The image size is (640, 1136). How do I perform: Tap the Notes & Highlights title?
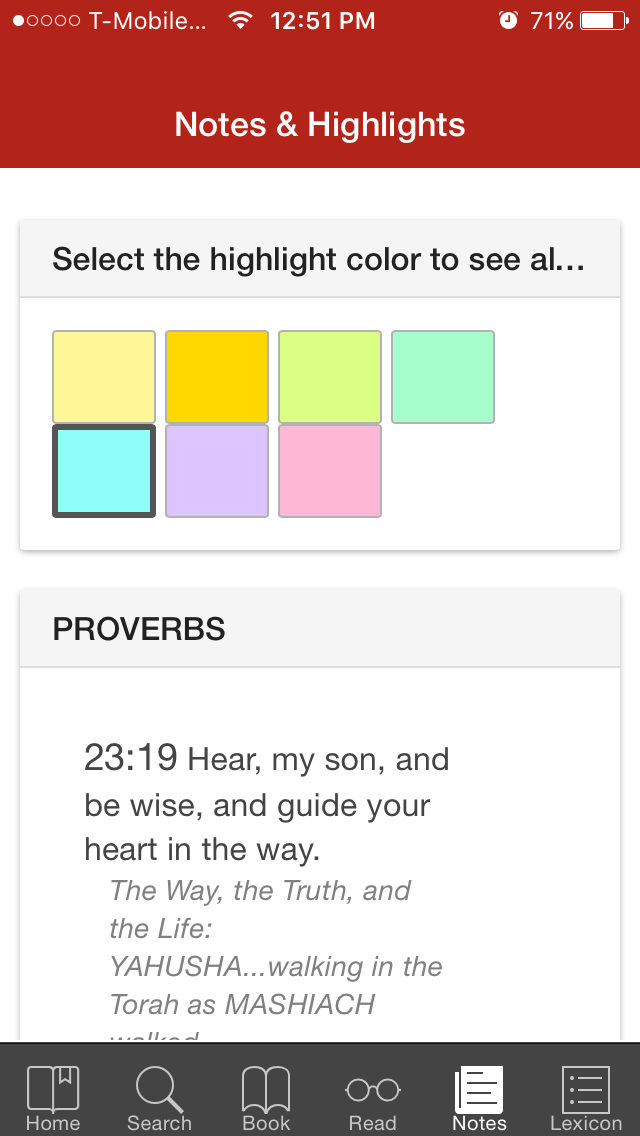click(x=320, y=125)
